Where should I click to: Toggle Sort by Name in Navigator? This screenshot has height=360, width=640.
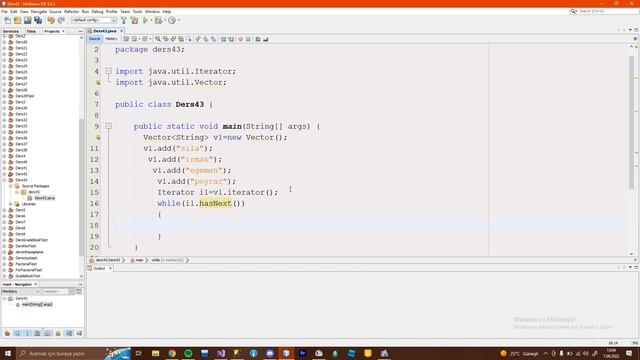point(69,333)
